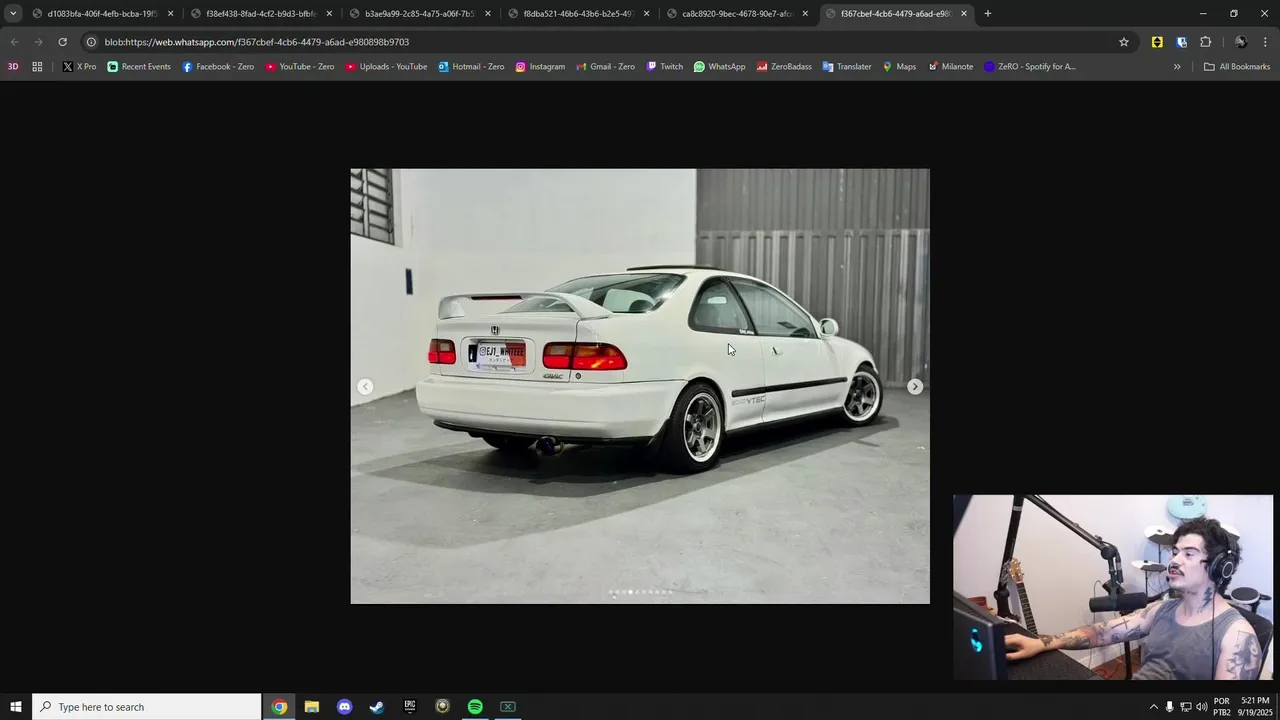Open a new tab with plus button
Viewport: 1280px width, 720px height.
tap(988, 14)
